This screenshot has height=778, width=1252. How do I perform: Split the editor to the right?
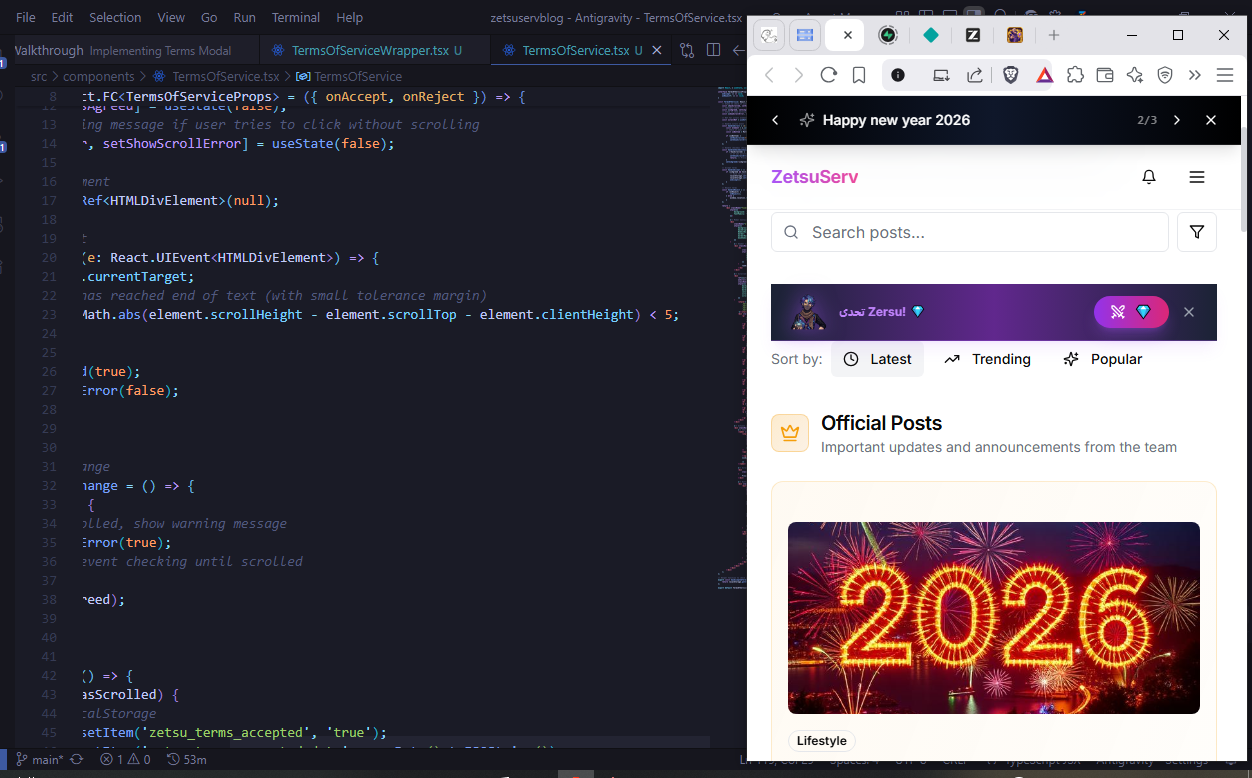[713, 50]
